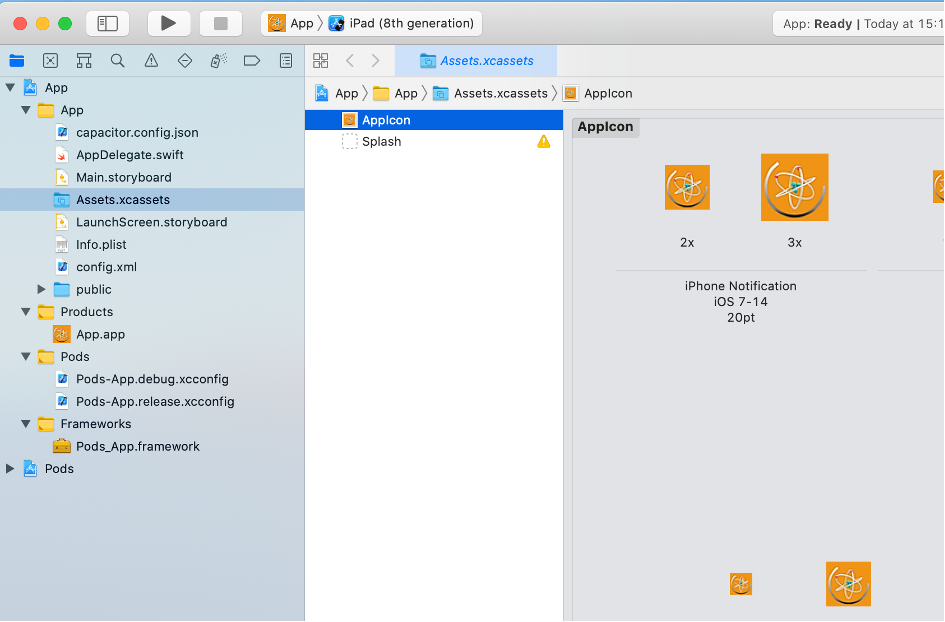Click Assets.xcassets in the jump bar
This screenshot has width=945, height=622.
click(491, 93)
